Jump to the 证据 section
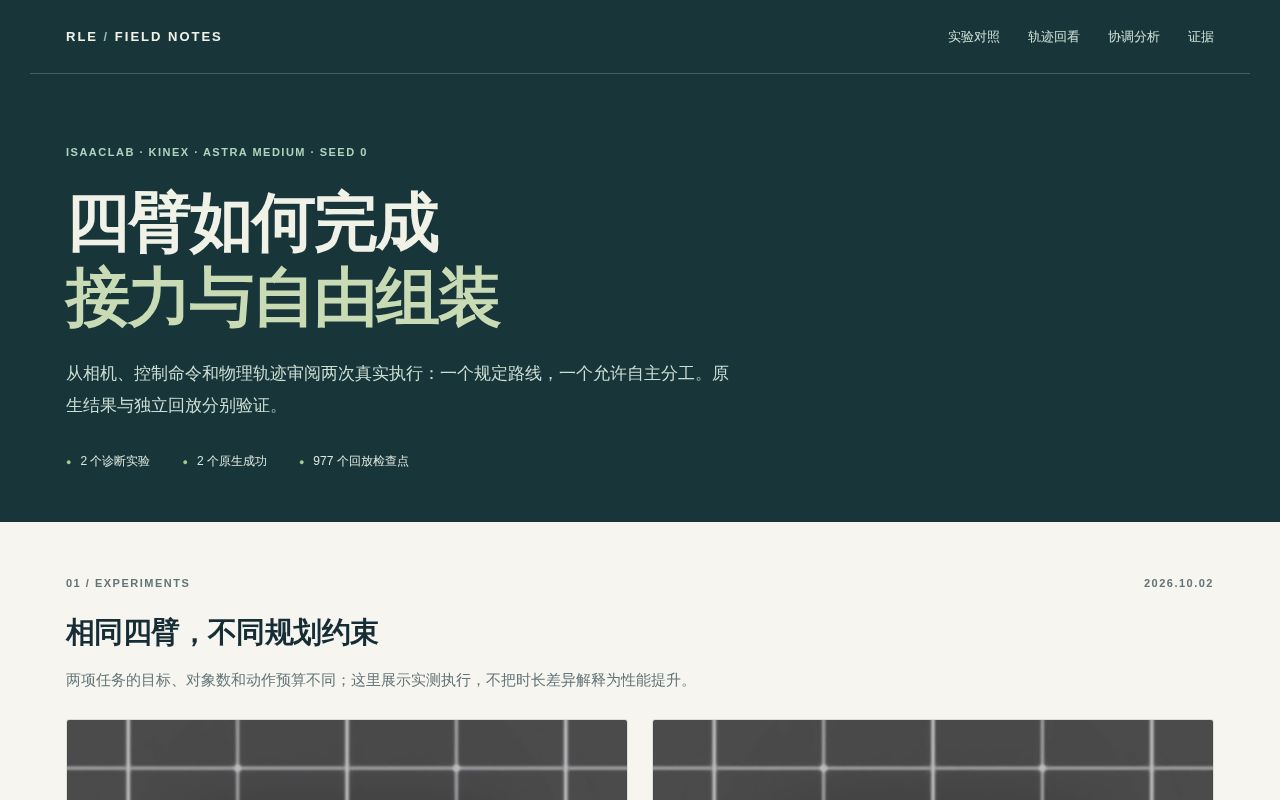This screenshot has width=1280, height=800. (1201, 37)
